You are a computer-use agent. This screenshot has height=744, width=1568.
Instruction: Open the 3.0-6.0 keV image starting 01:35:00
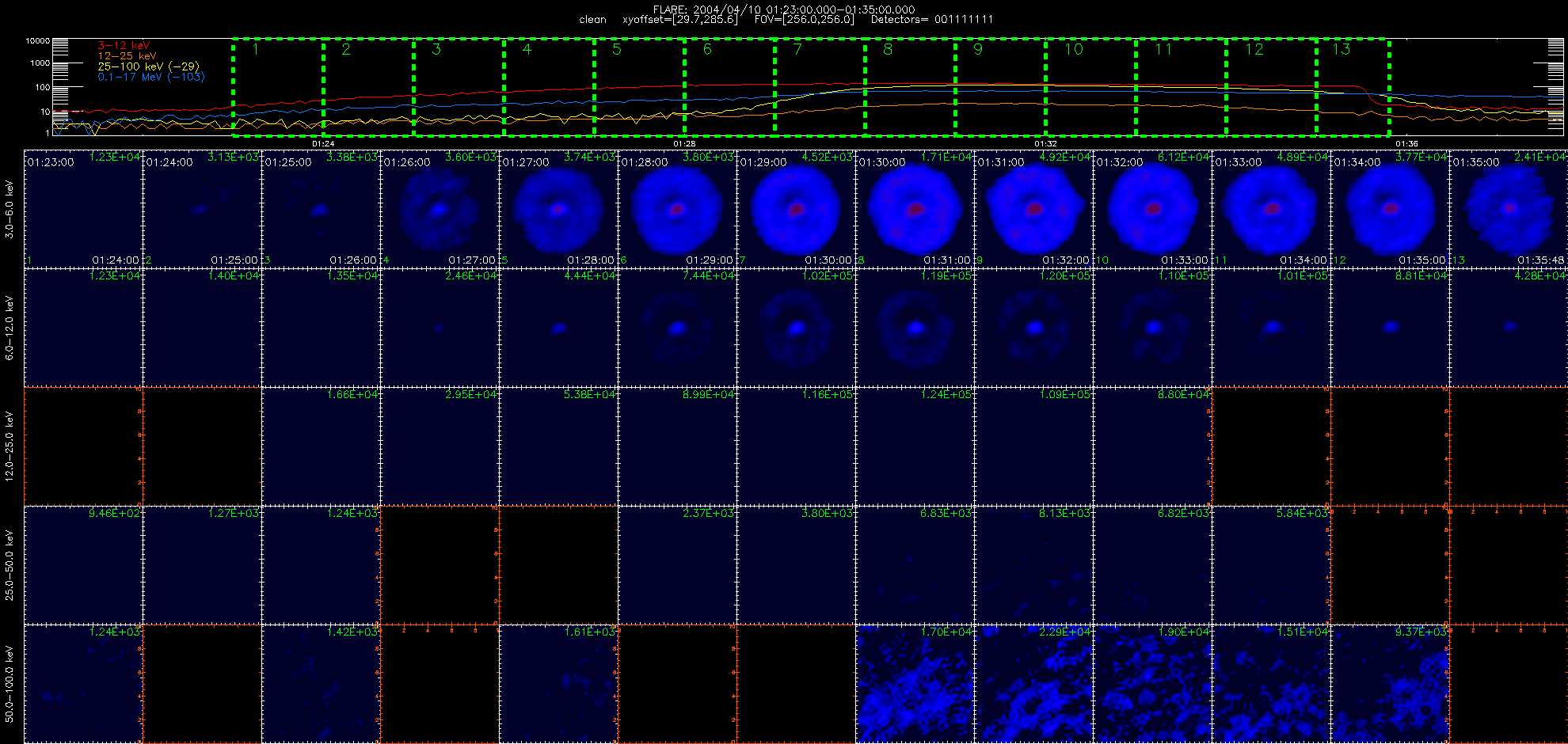[x=1509, y=209]
